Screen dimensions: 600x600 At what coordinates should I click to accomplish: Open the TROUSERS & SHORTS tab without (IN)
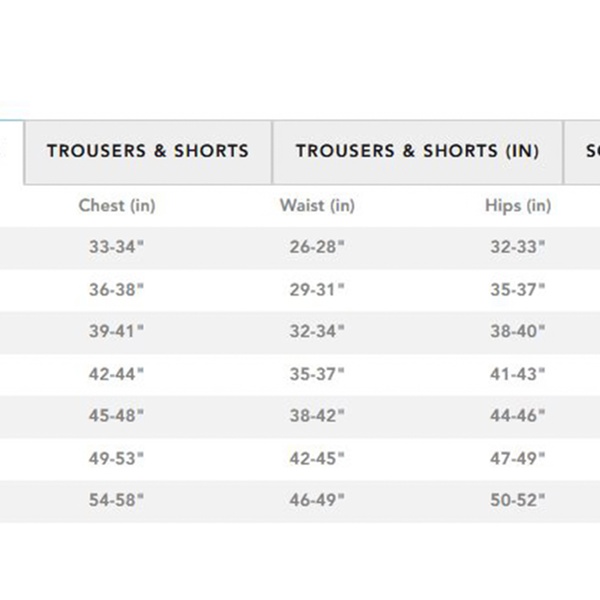(x=147, y=152)
